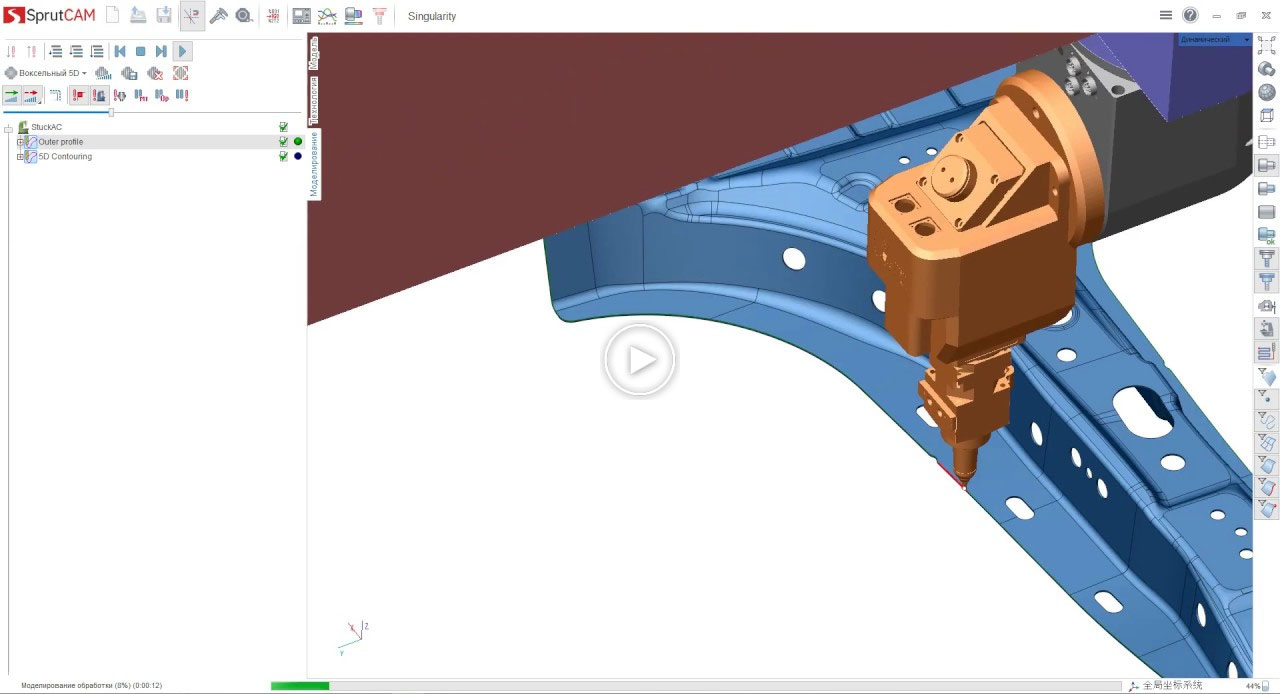Expand the Outer profile tree node
Viewport: 1280px width, 694px height.
pyautogui.click(x=19, y=142)
